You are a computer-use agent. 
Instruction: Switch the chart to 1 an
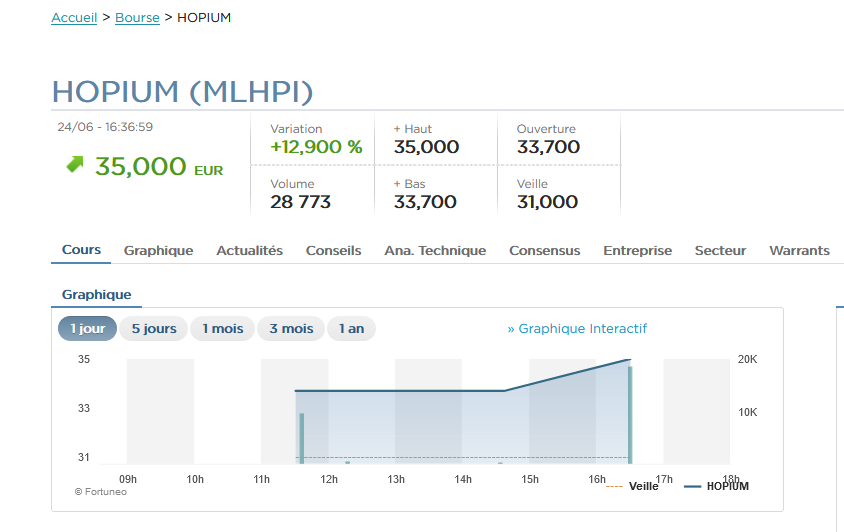tap(351, 328)
